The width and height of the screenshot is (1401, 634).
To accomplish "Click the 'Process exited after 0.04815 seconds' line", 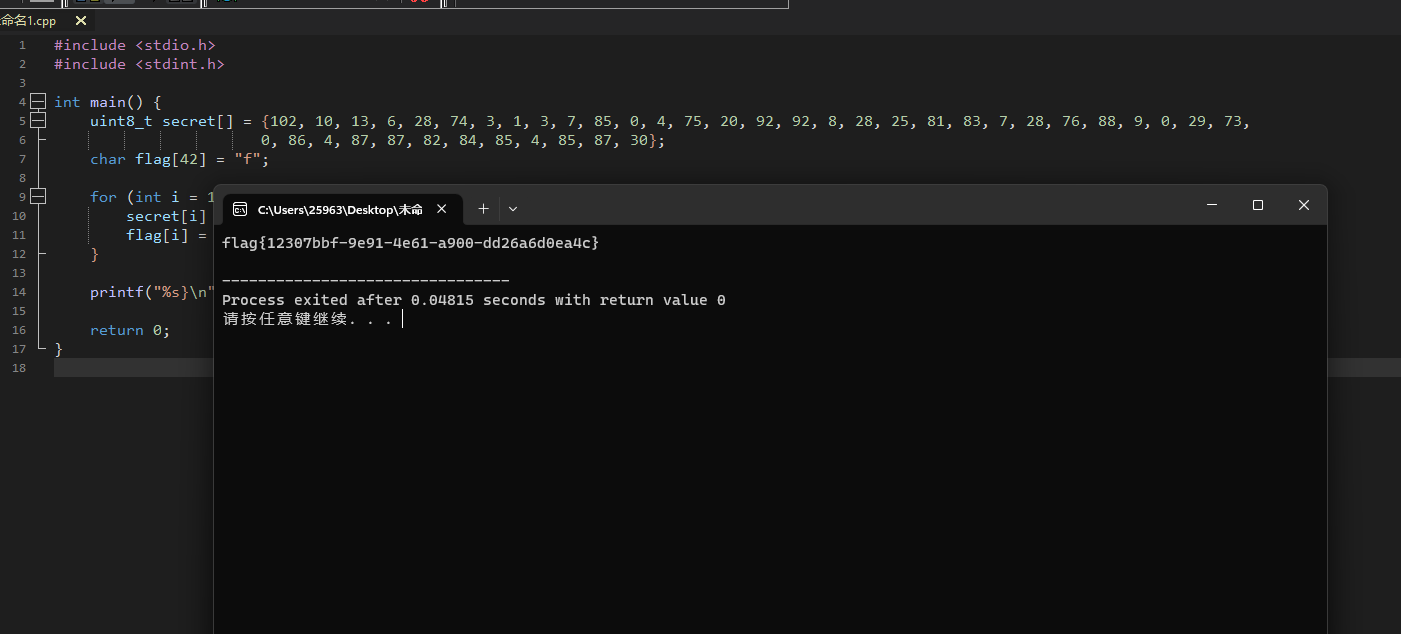I will (x=473, y=300).
